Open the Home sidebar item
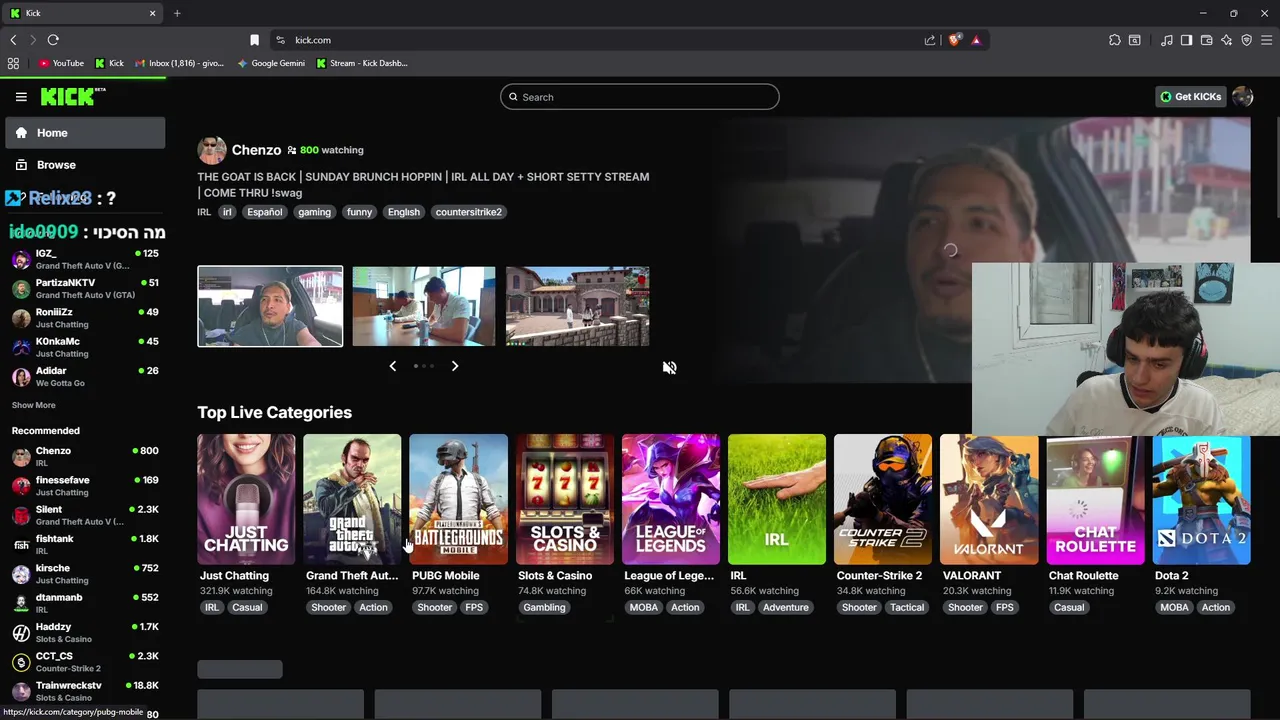The image size is (1280, 720). click(x=85, y=133)
